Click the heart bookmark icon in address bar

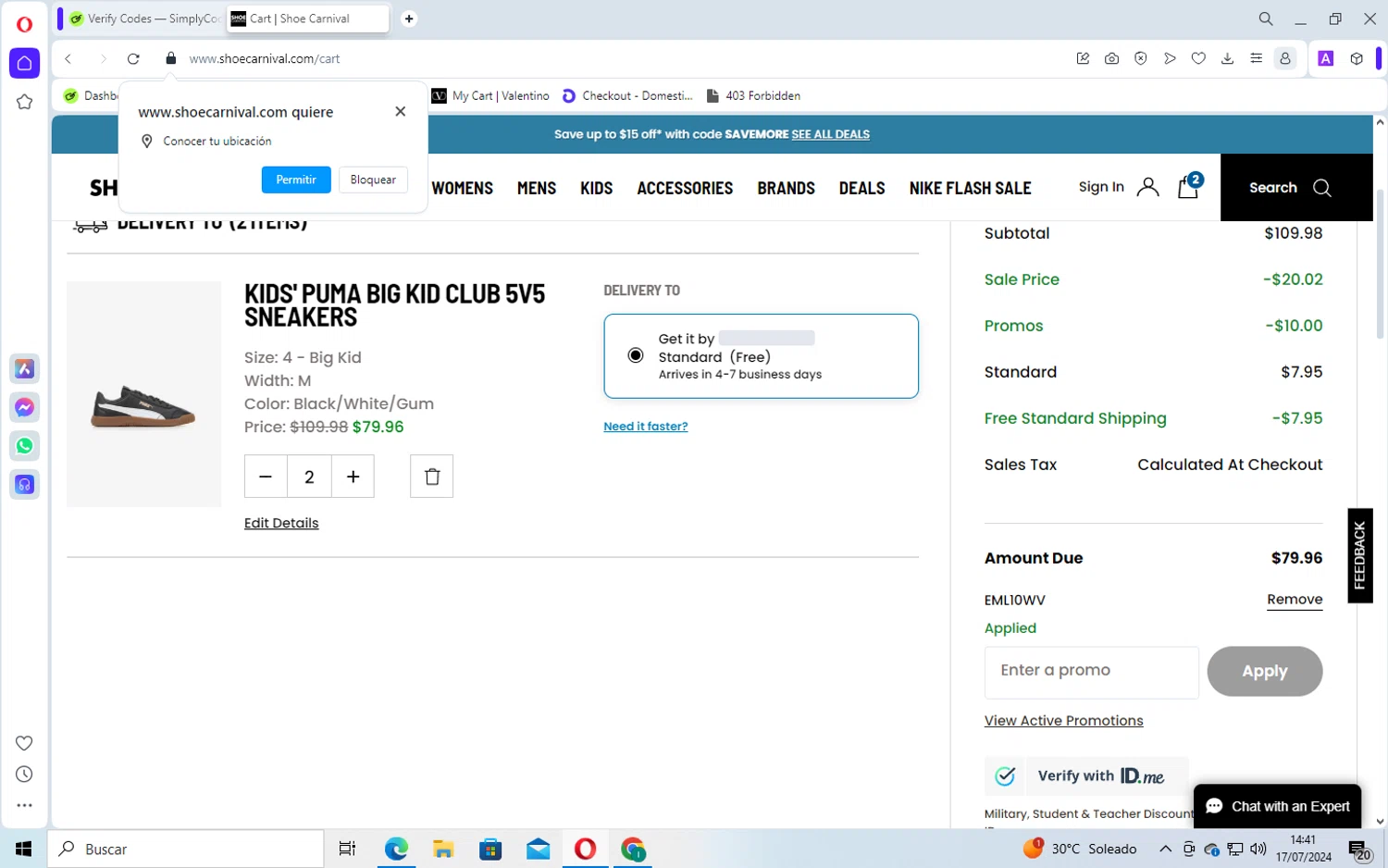1198,58
